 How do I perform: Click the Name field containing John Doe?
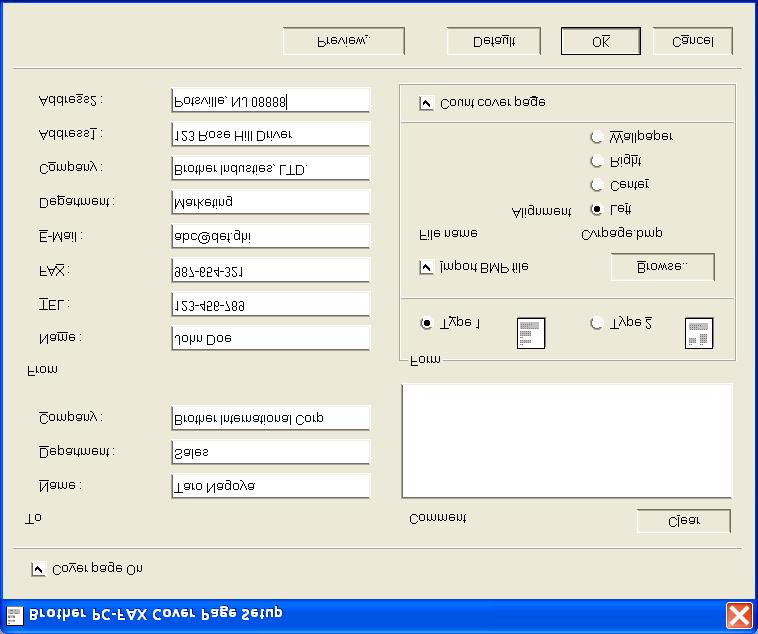271,338
